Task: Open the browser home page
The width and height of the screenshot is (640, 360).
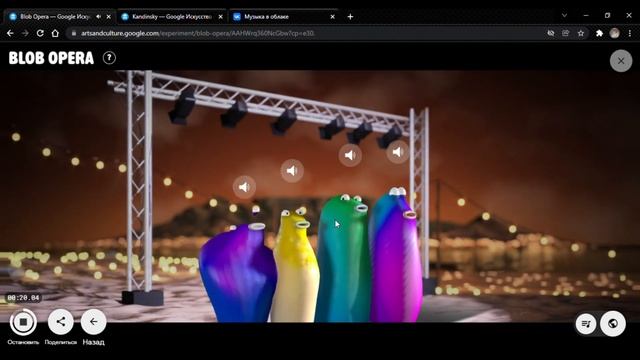Action: [55, 33]
